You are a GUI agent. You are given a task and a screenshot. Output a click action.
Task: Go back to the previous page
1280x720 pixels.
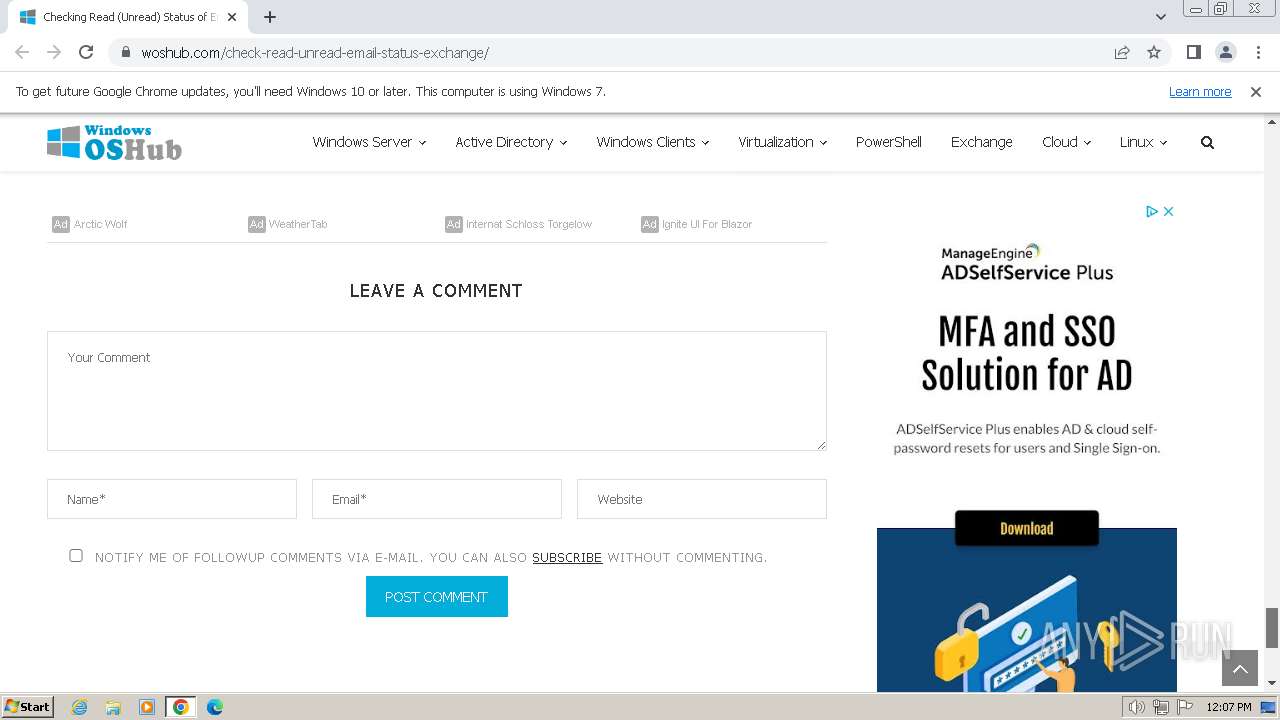[x=22, y=52]
